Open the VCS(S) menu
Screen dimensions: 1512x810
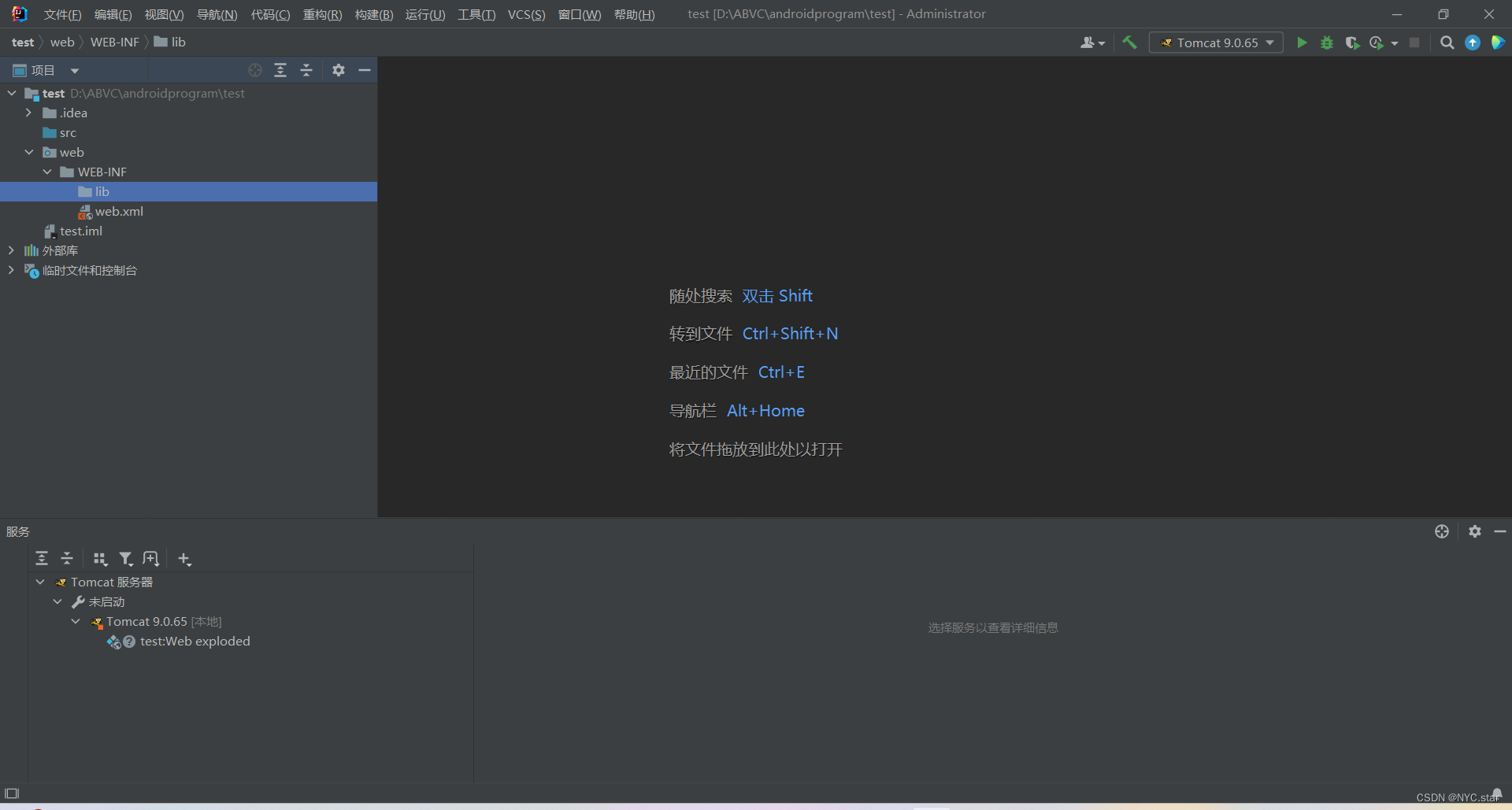(x=526, y=13)
